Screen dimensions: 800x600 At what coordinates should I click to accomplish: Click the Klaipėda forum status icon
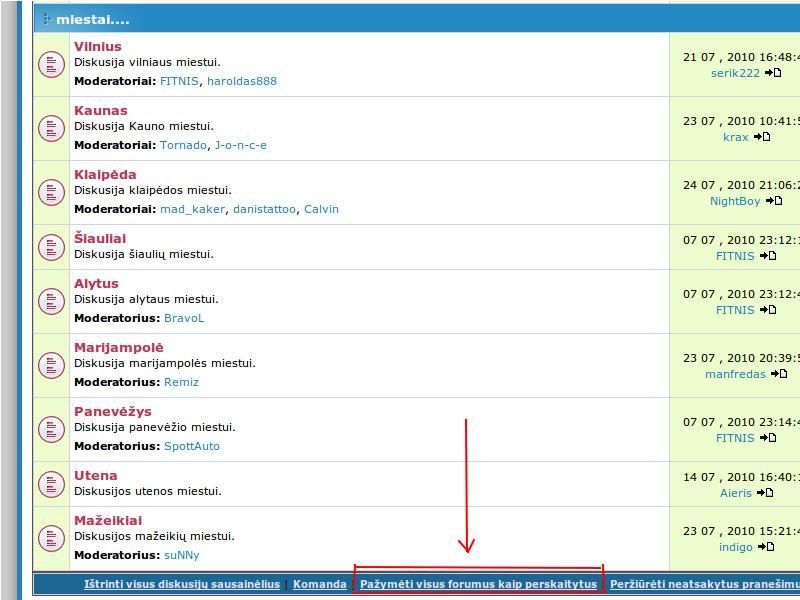click(x=51, y=193)
